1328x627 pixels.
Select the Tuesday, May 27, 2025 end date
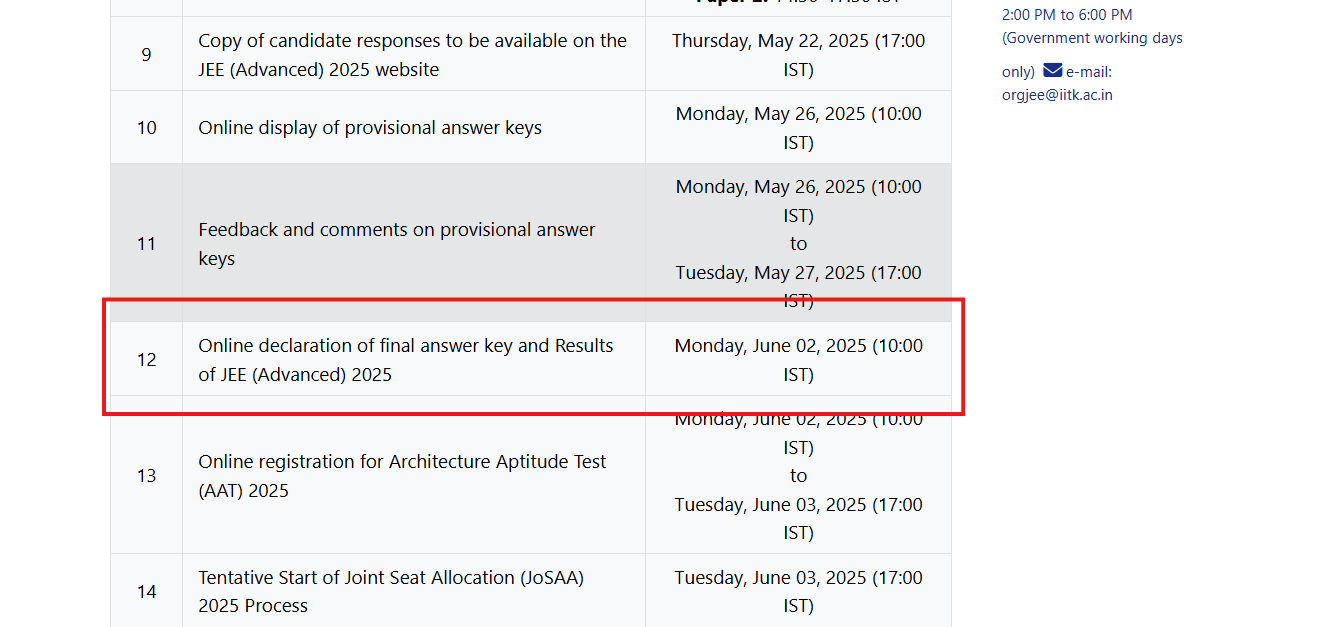(x=798, y=286)
